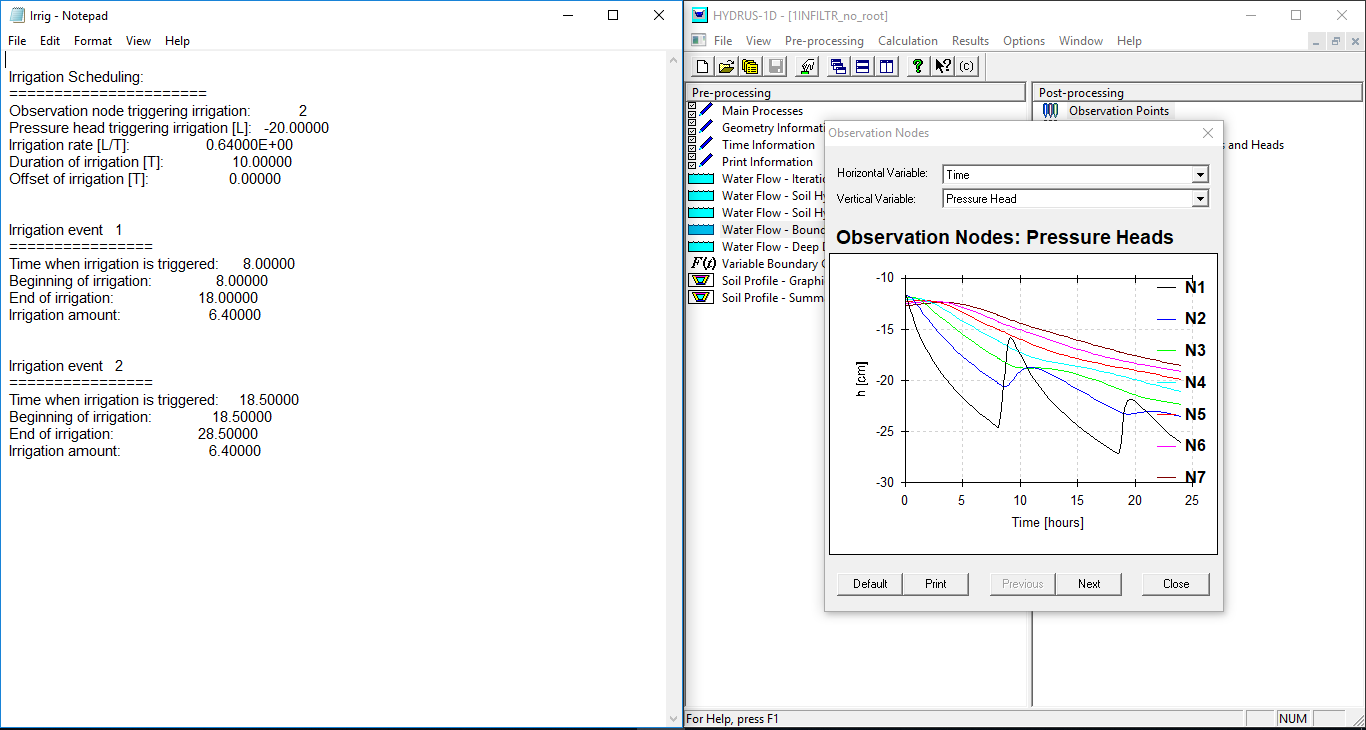Close Observation Nodes dialog with the X
The width and height of the screenshot is (1366, 730).
[x=1207, y=133]
